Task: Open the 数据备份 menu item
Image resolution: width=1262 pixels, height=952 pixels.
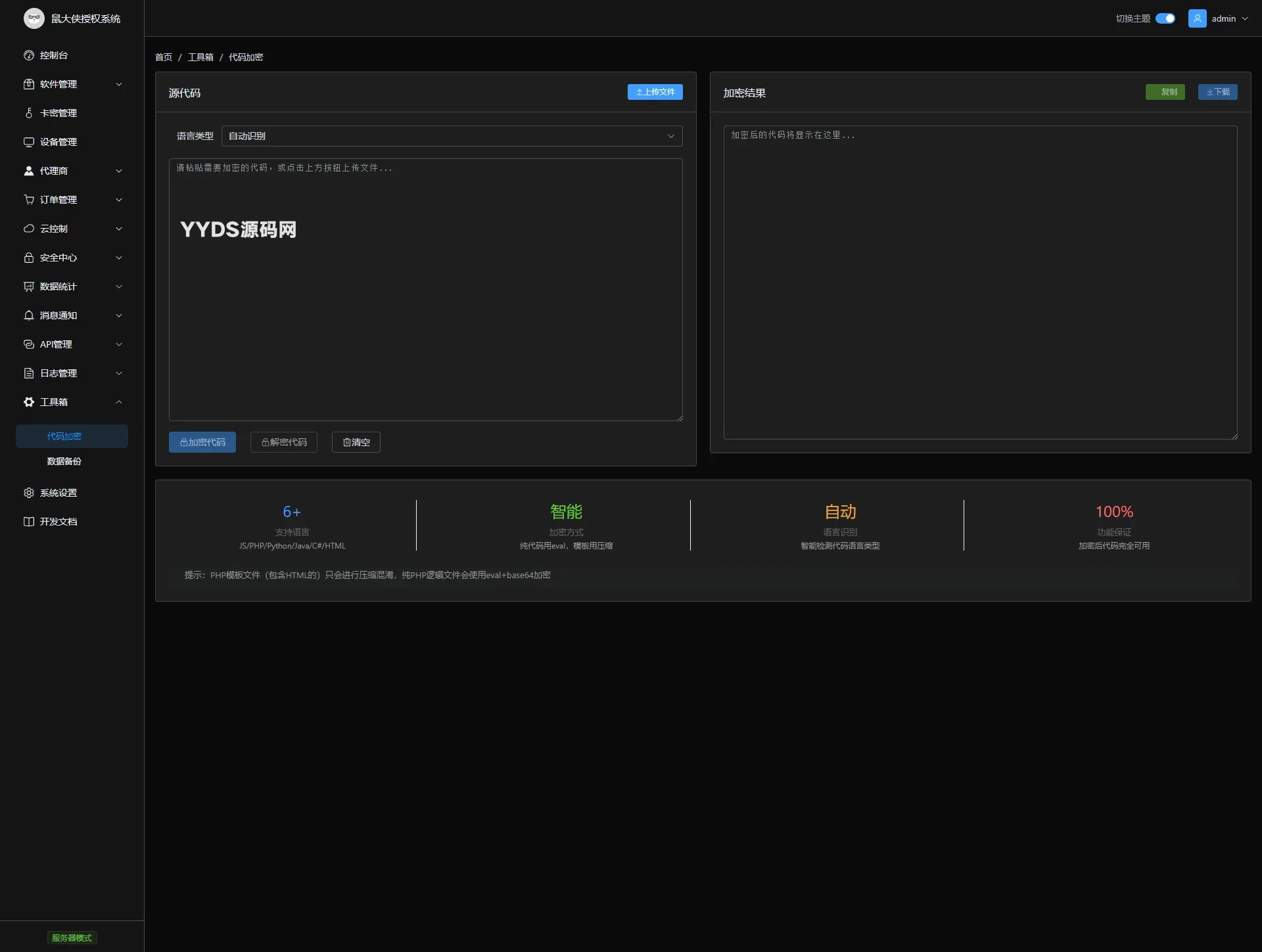Action: click(64, 461)
